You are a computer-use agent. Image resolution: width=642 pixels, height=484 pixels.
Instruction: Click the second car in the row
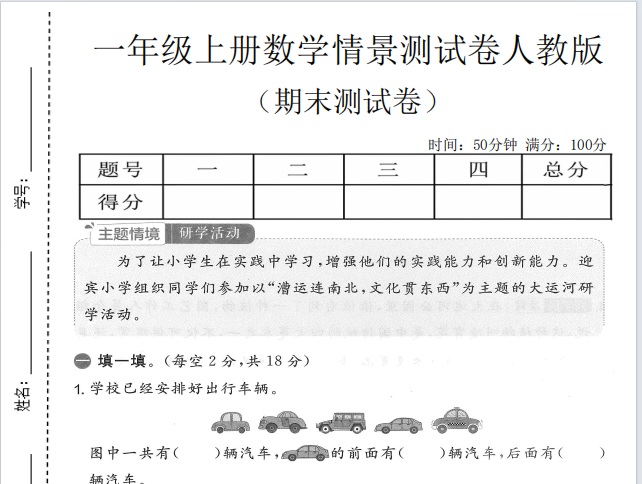pos(283,422)
